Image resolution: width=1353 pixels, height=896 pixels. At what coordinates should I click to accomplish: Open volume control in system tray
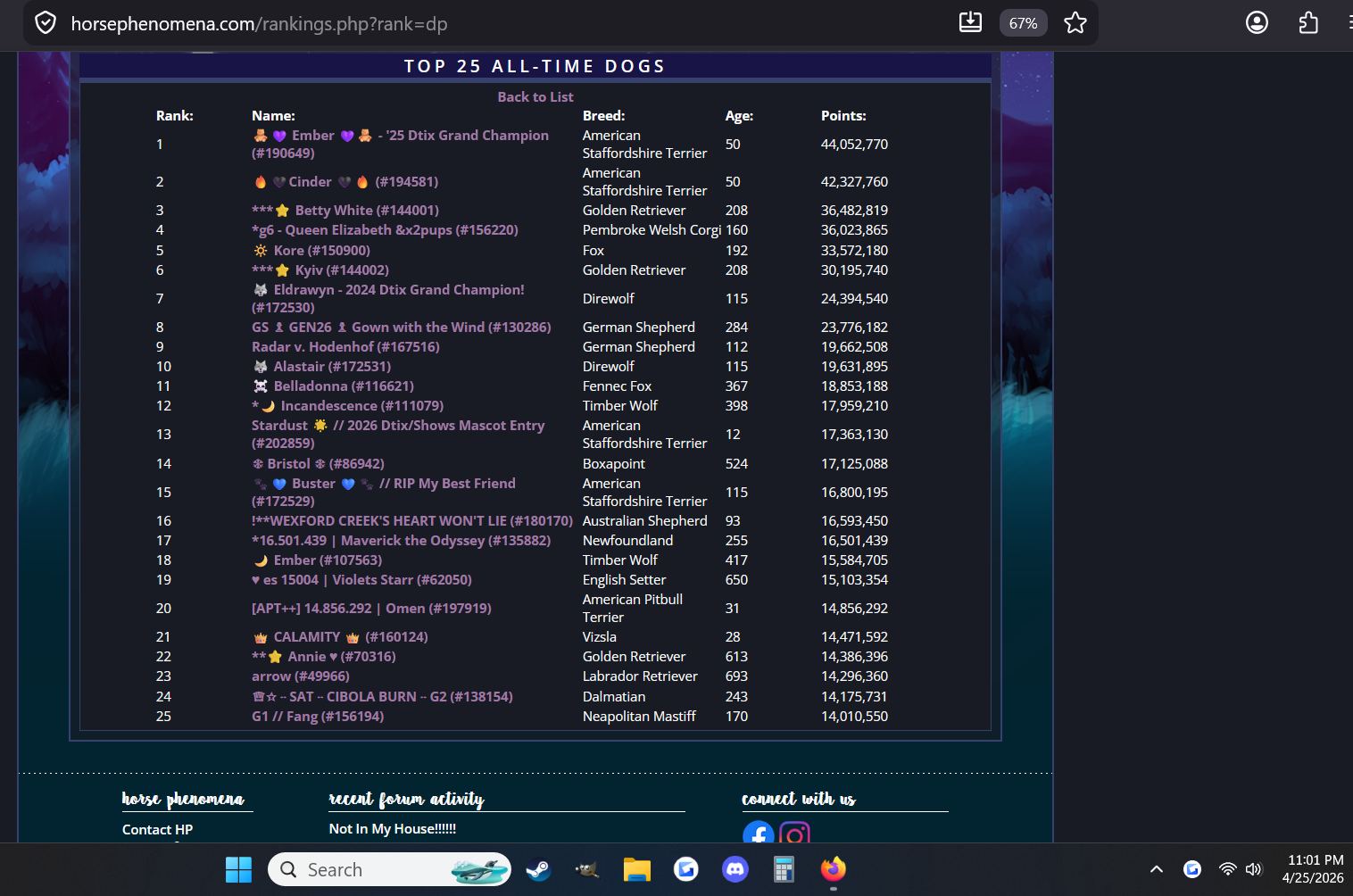[1254, 869]
